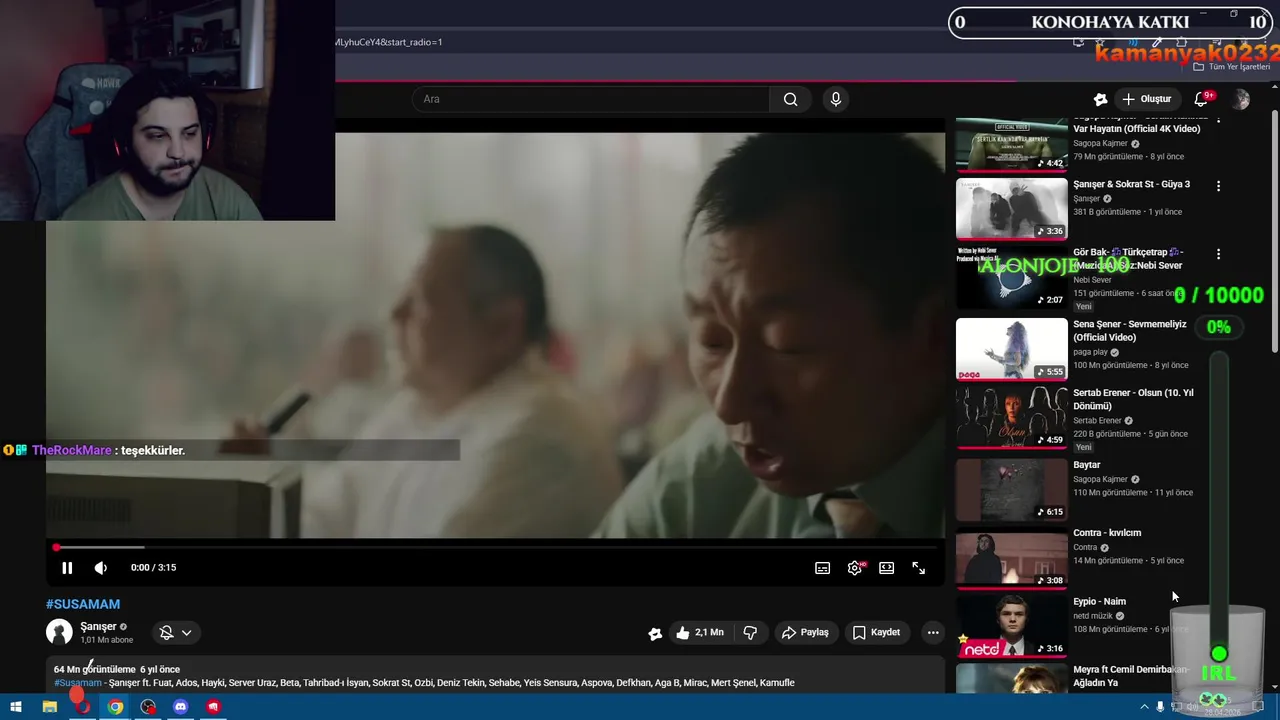Toggle the Şanışer channel notification bell
Viewport: 1280px width, 720px height.
(167, 632)
